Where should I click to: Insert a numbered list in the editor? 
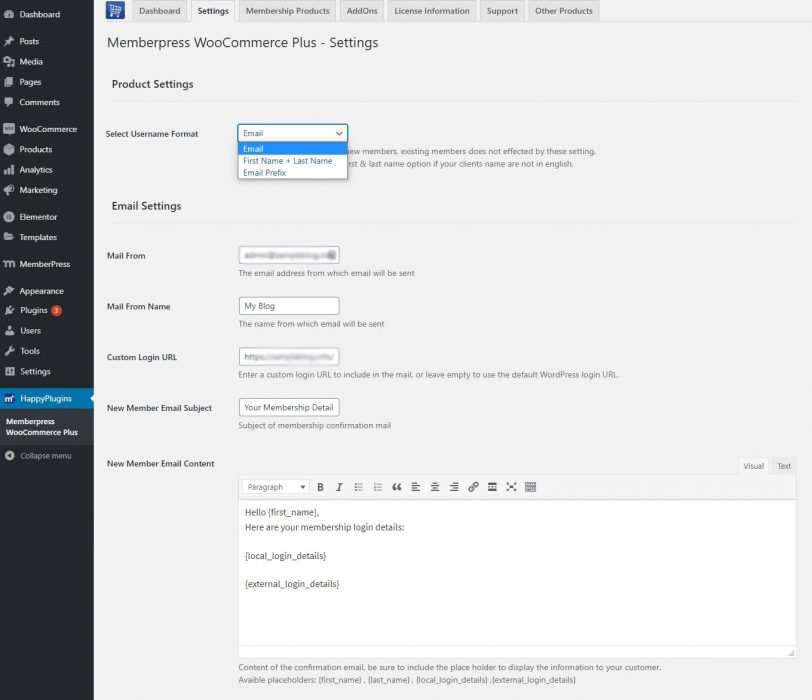(377, 487)
